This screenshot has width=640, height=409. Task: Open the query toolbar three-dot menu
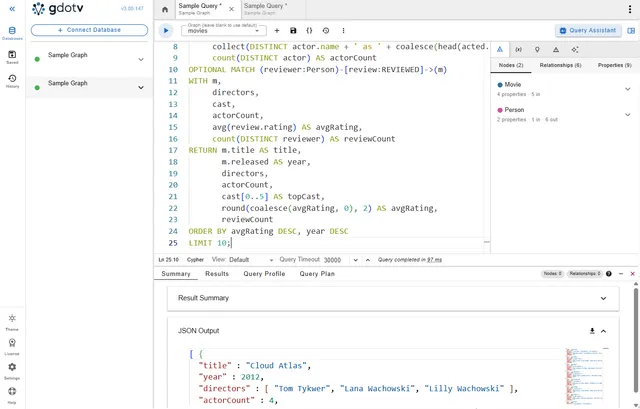pyautogui.click(x=343, y=31)
